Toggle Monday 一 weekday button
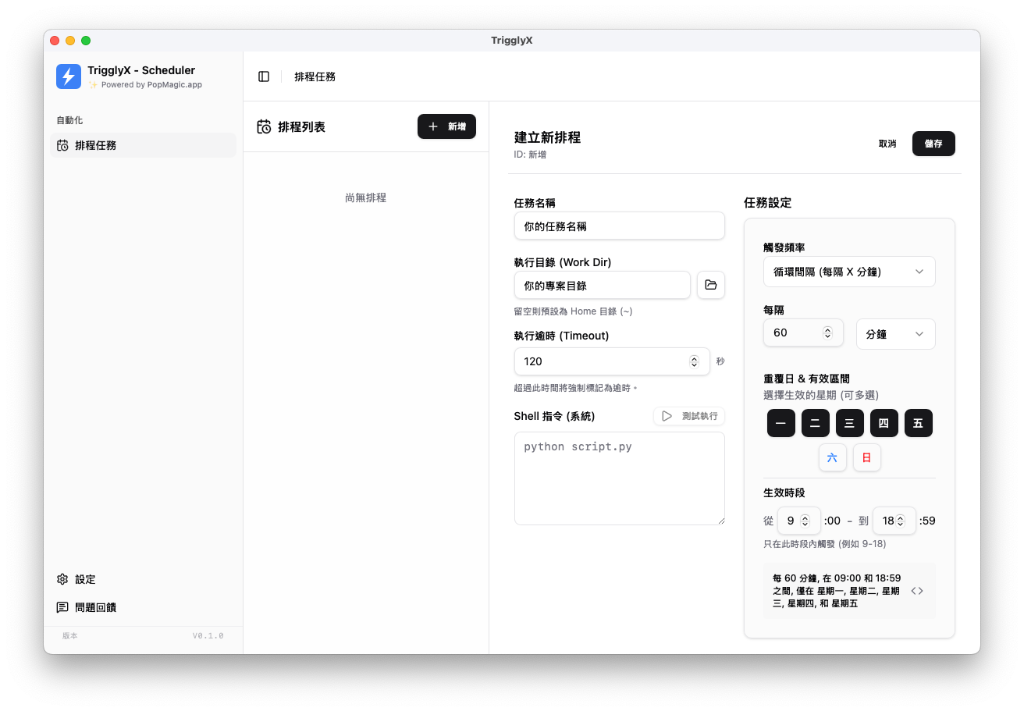This screenshot has height=711, width=1024. pyautogui.click(x=781, y=423)
